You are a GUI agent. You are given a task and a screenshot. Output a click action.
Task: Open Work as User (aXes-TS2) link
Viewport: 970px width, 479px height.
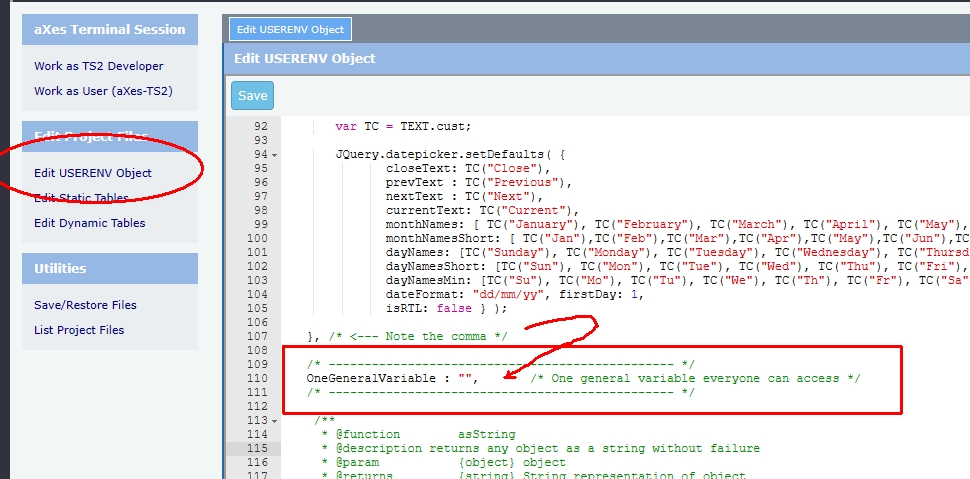[103, 91]
